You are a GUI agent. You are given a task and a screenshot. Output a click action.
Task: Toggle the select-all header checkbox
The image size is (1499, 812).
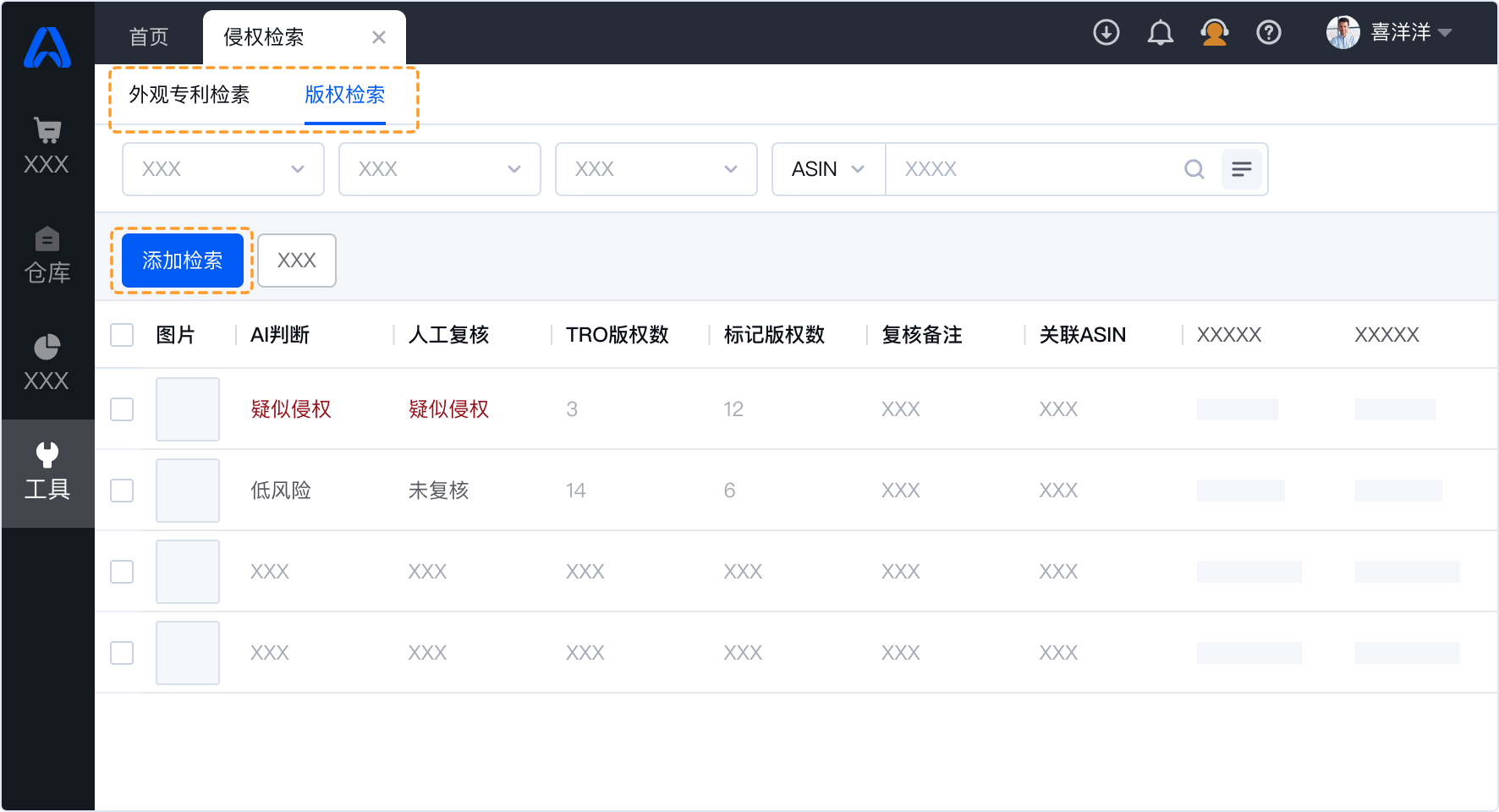click(x=122, y=335)
